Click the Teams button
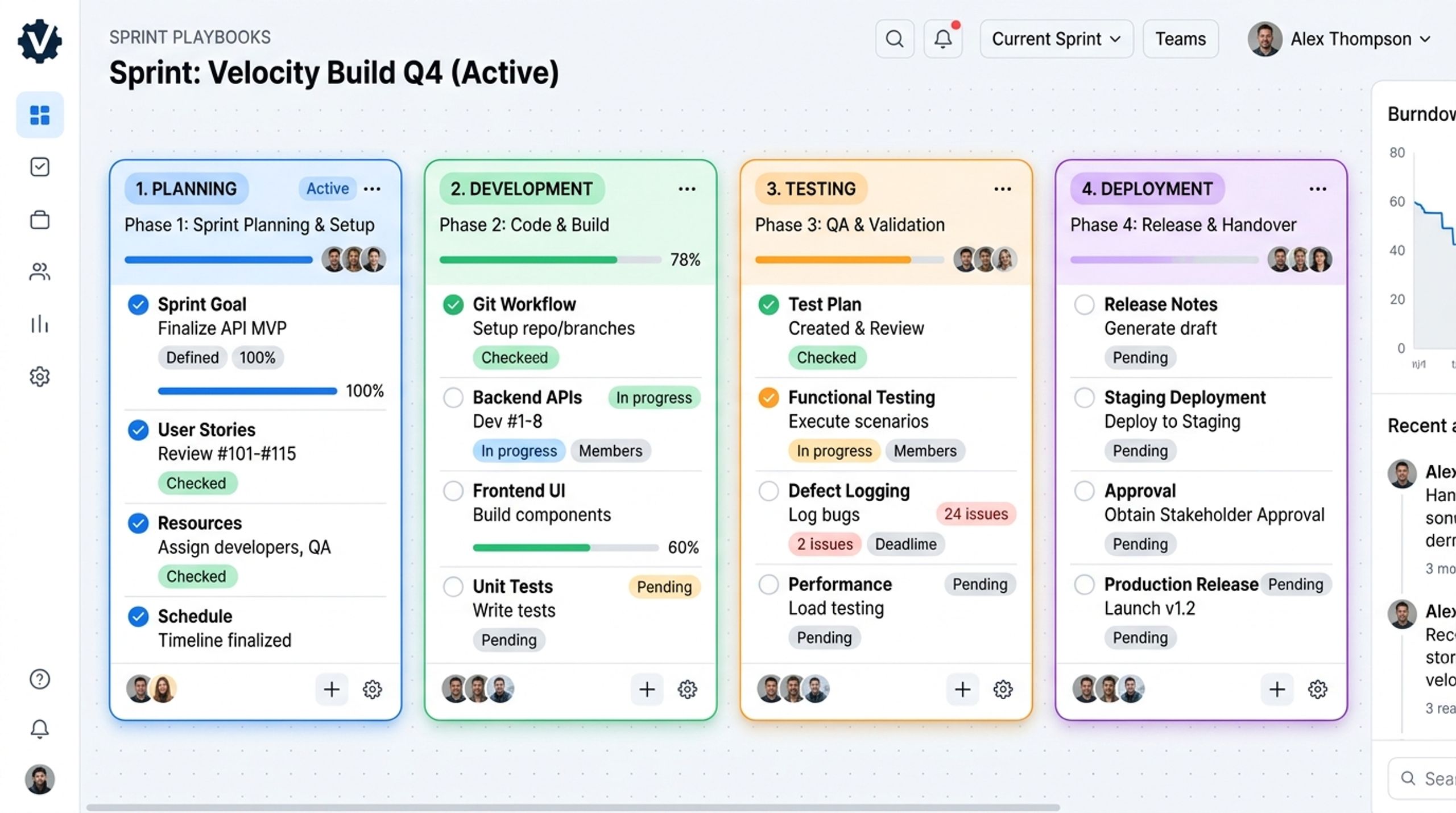This screenshot has height=813, width=1456. tap(1180, 39)
